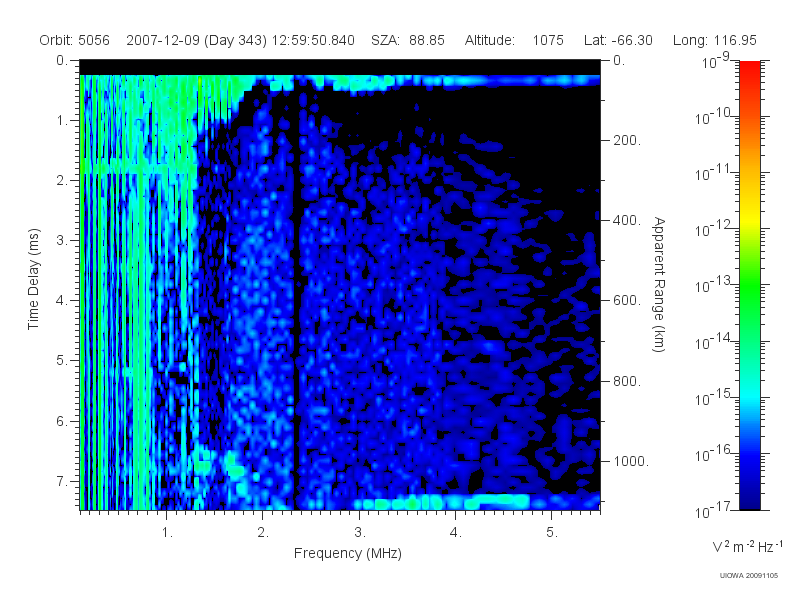Image resolution: width=800 pixels, height=600 pixels.
Task: Click the '4.' tick label on the frequency axis
Action: point(456,533)
